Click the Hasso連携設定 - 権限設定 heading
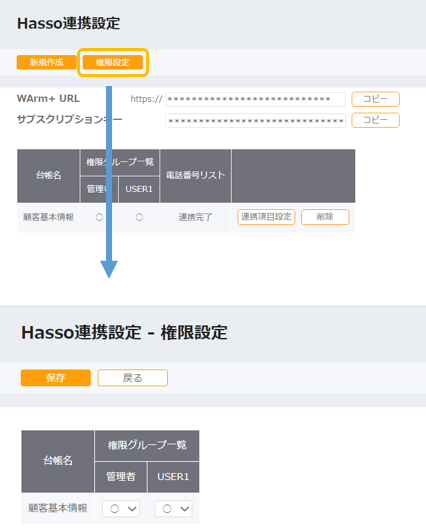 (x=124, y=333)
